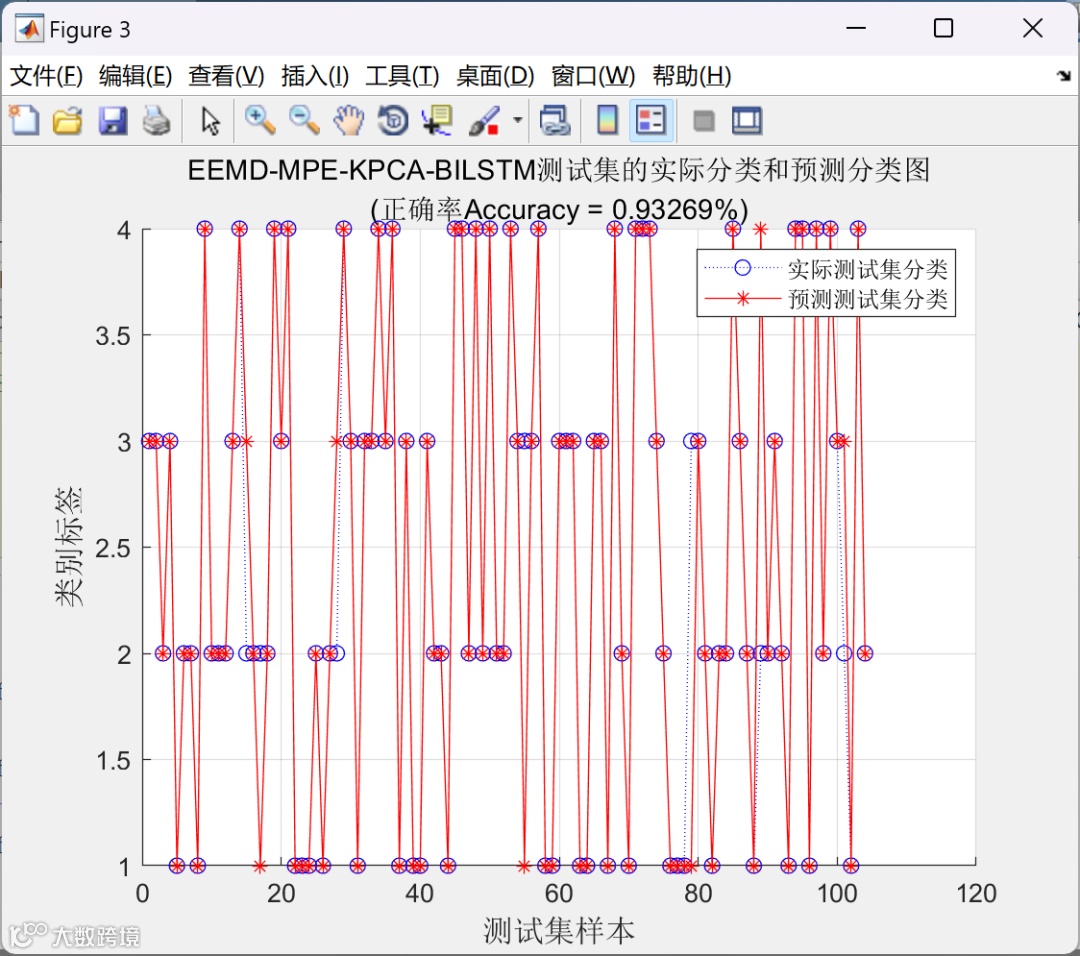Toggle the Insert Legend toolbar button
The height and width of the screenshot is (956, 1080).
tap(651, 121)
